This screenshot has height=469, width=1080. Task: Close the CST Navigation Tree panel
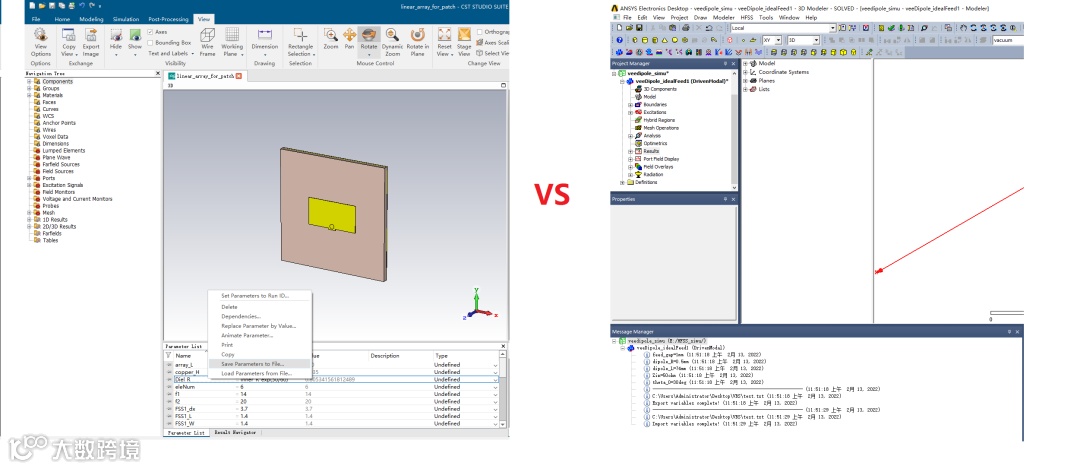pyautogui.click(x=158, y=73)
